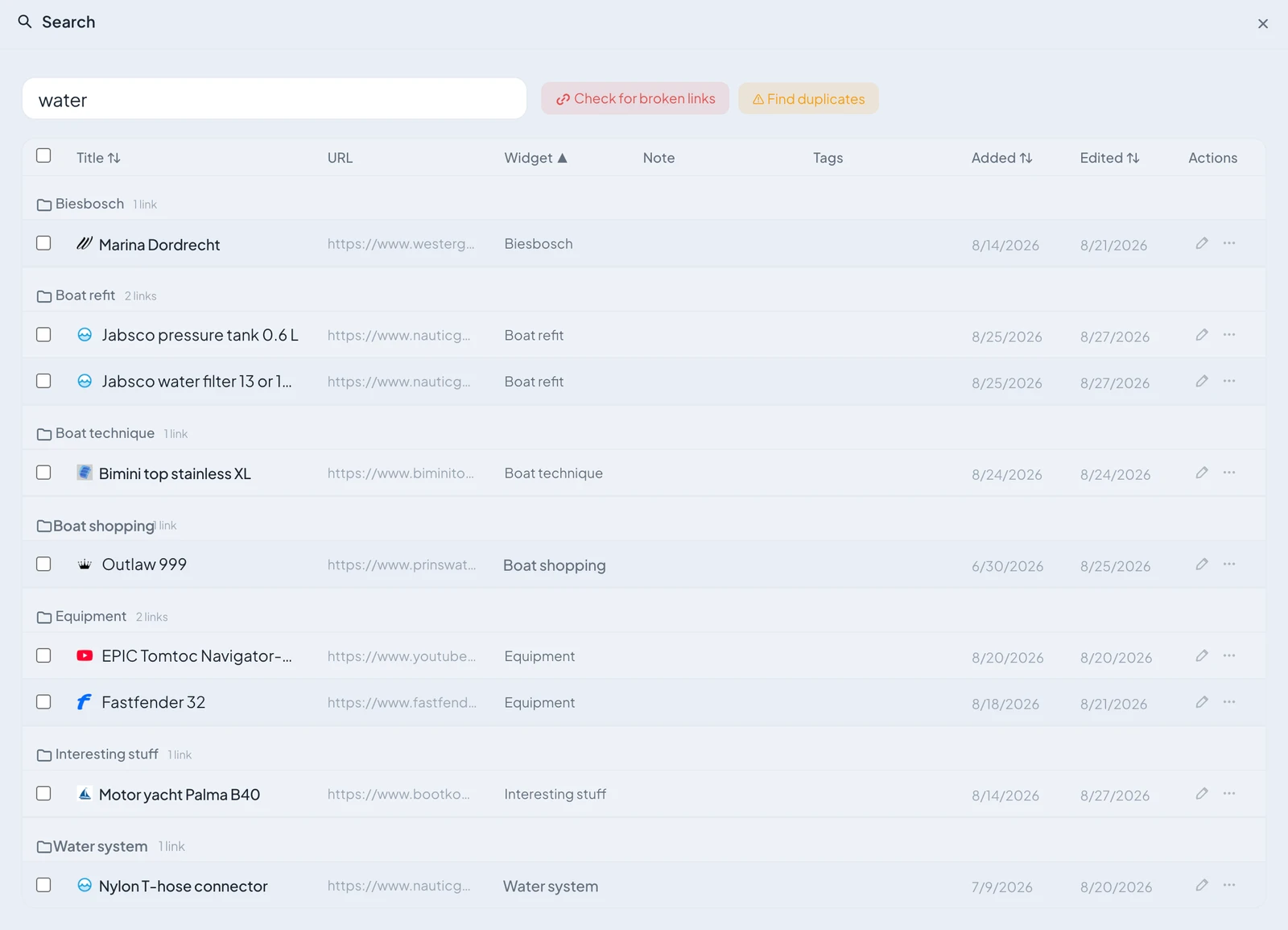The width and height of the screenshot is (1288, 930).
Task: Open more actions for Motor yacht Palma B40
Action: [1229, 794]
